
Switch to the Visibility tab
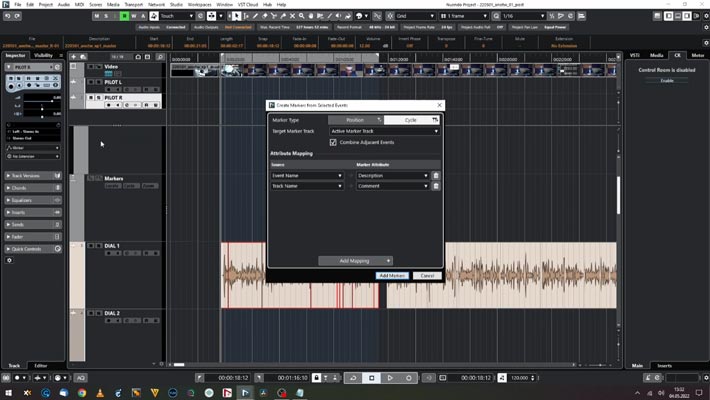click(44, 55)
